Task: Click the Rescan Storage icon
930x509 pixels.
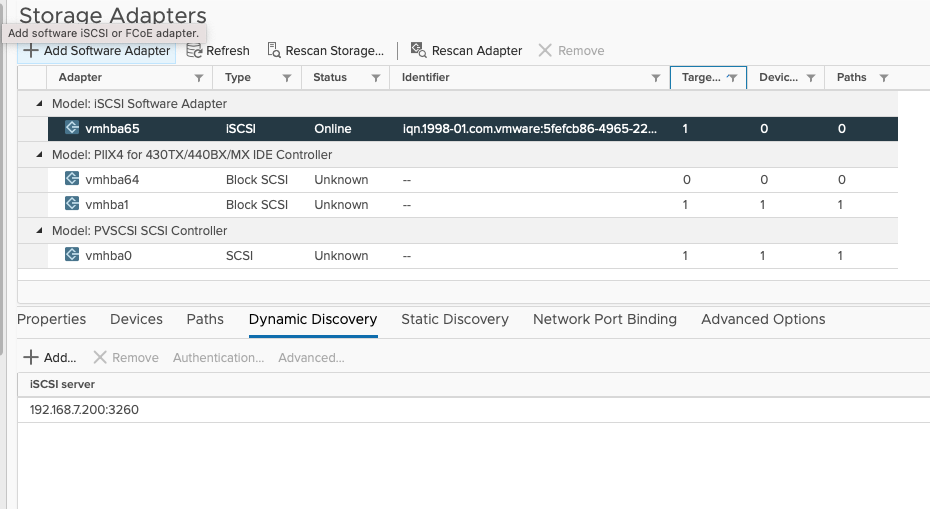Action: click(273, 50)
